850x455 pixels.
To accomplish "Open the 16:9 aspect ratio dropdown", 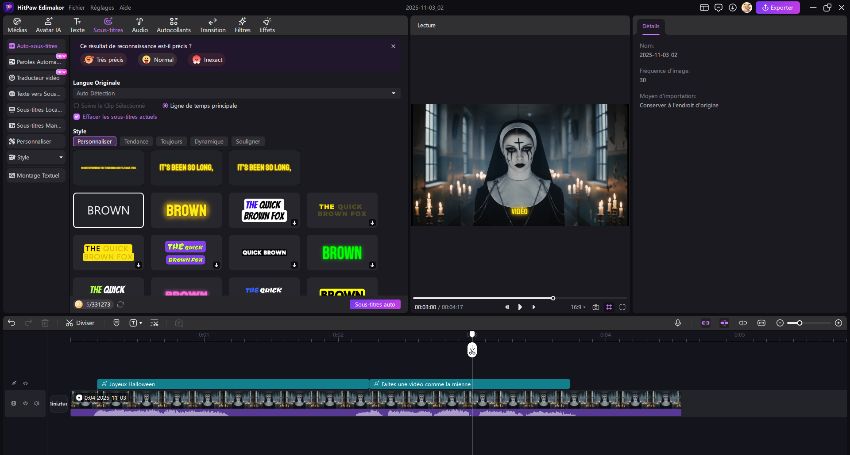I will pos(577,307).
